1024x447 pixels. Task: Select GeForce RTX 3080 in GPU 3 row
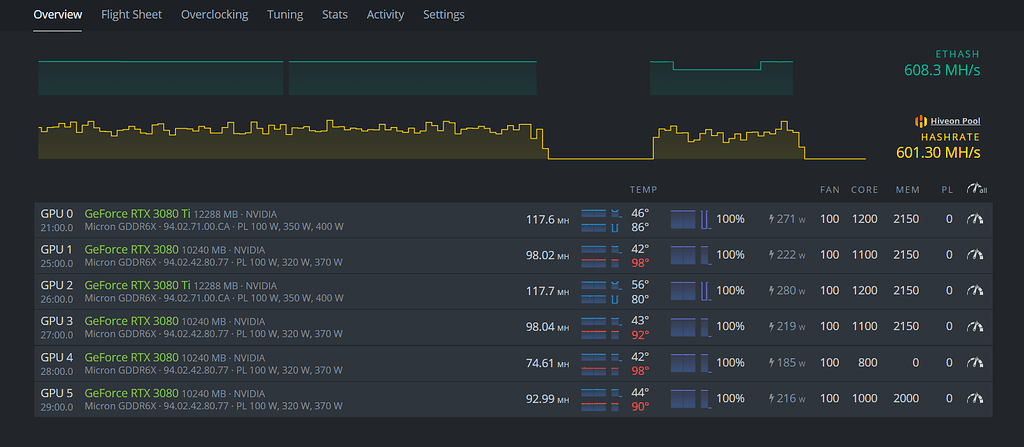click(131, 321)
